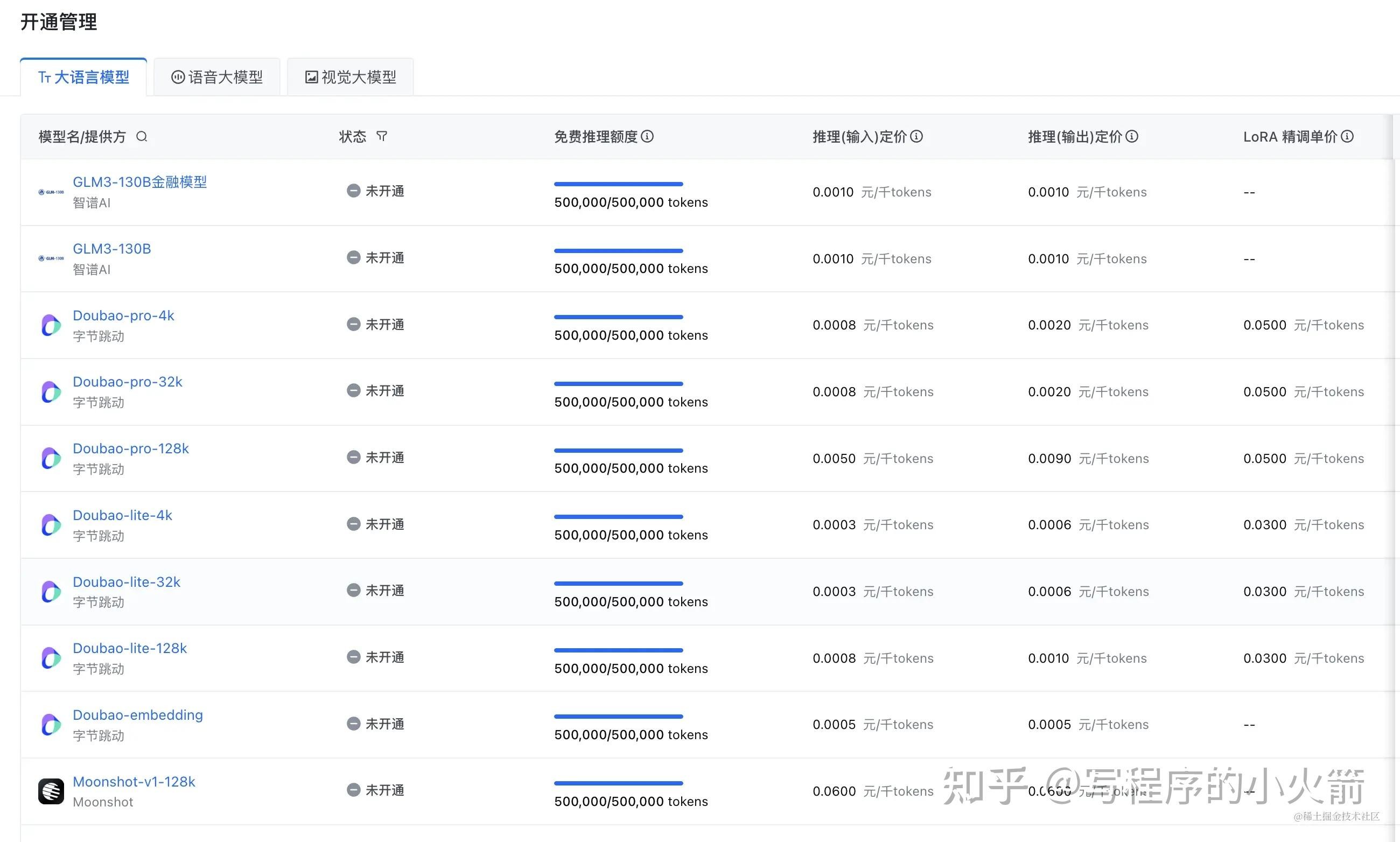This screenshot has width=1400, height=842.
Task: Open the 大语言模型 tab
Action: pos(83,77)
